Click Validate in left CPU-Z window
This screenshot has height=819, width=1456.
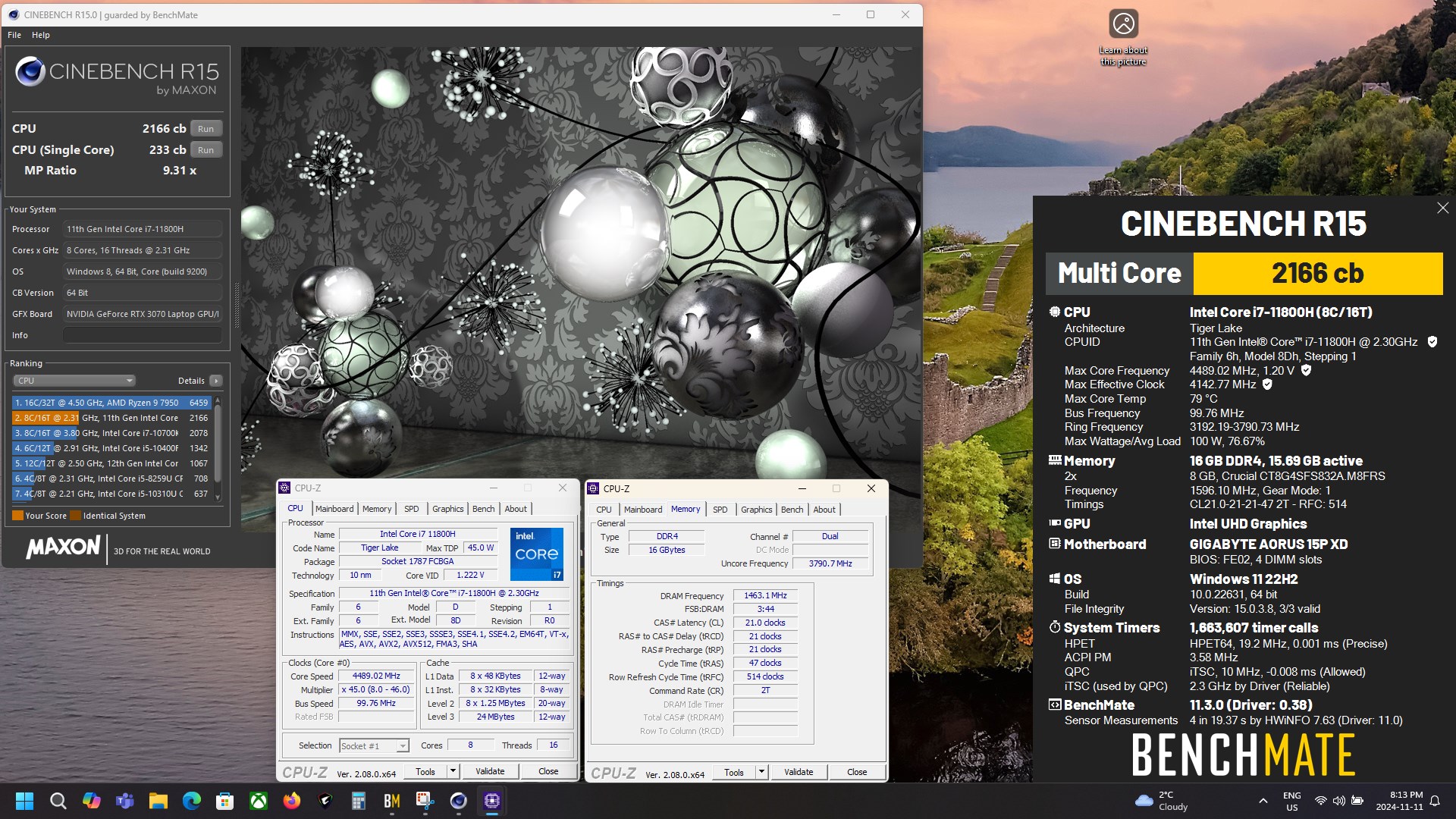[x=490, y=771]
